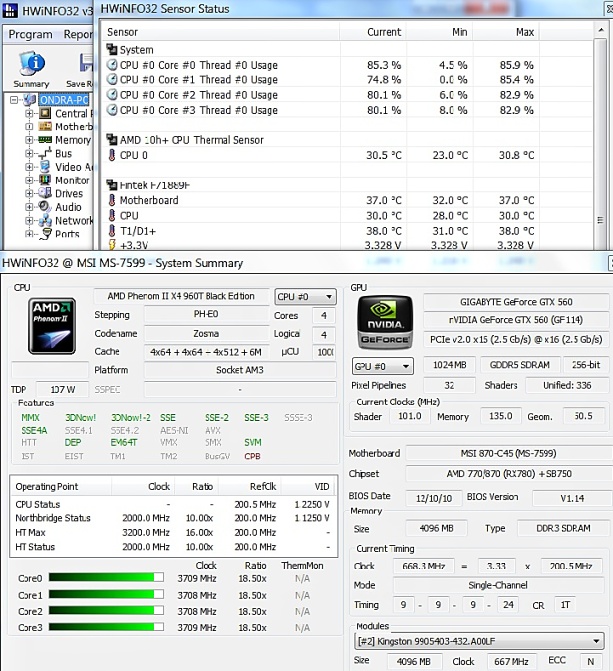613x671 pixels.
Task: Open the memory Modules Kingston dropdown
Action: pos(480,641)
